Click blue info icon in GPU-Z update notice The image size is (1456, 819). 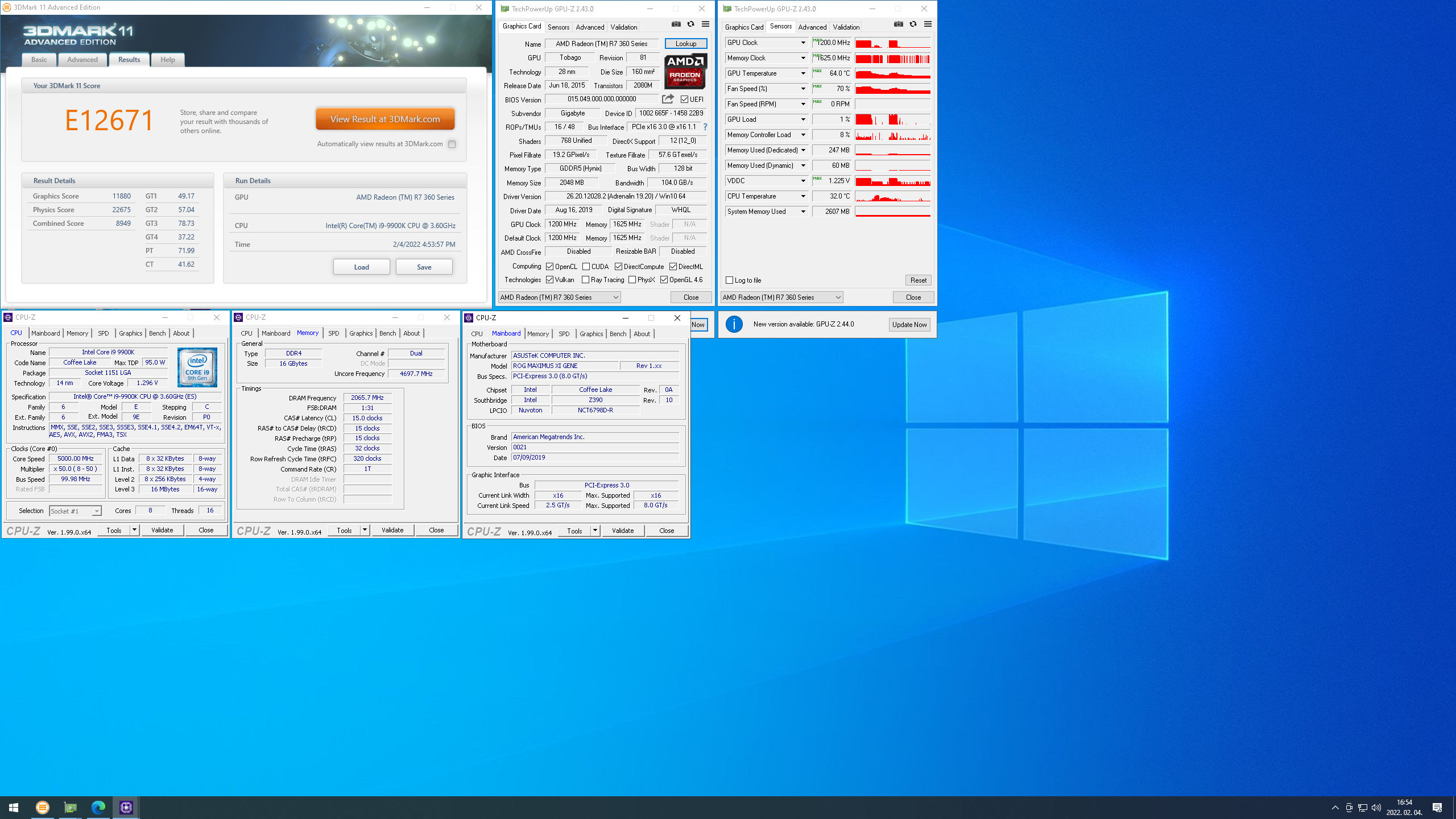[x=734, y=324]
